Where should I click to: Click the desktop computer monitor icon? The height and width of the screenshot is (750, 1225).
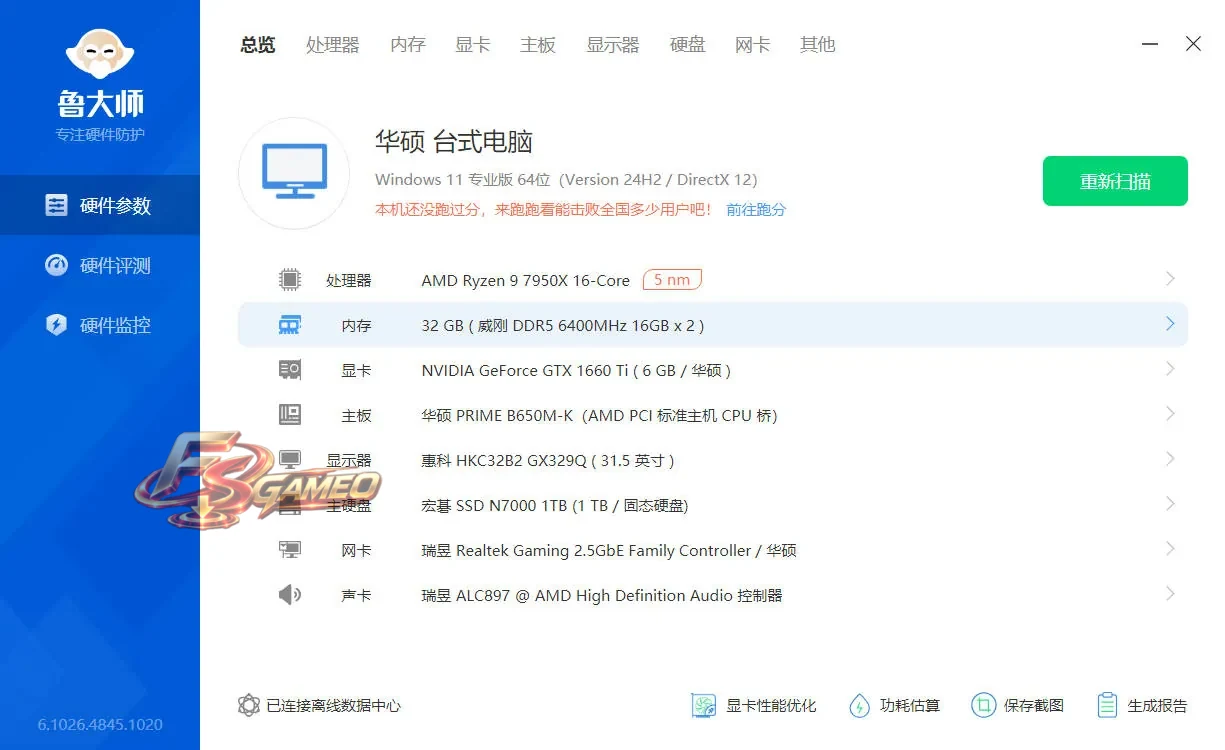click(x=294, y=173)
